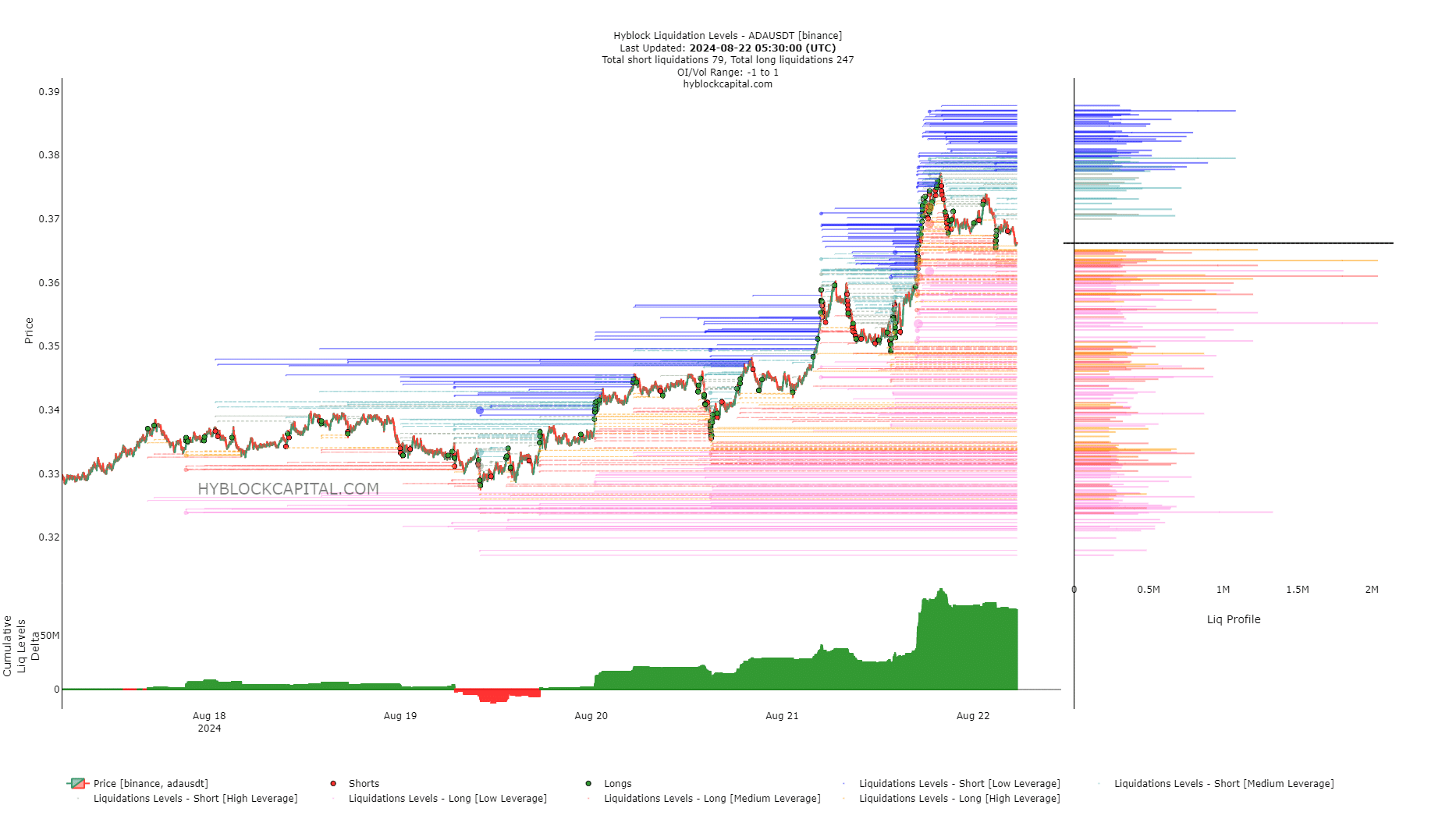The width and height of the screenshot is (1456, 819).
Task: Click the hyblockcapital.com title text
Action: coord(727,84)
